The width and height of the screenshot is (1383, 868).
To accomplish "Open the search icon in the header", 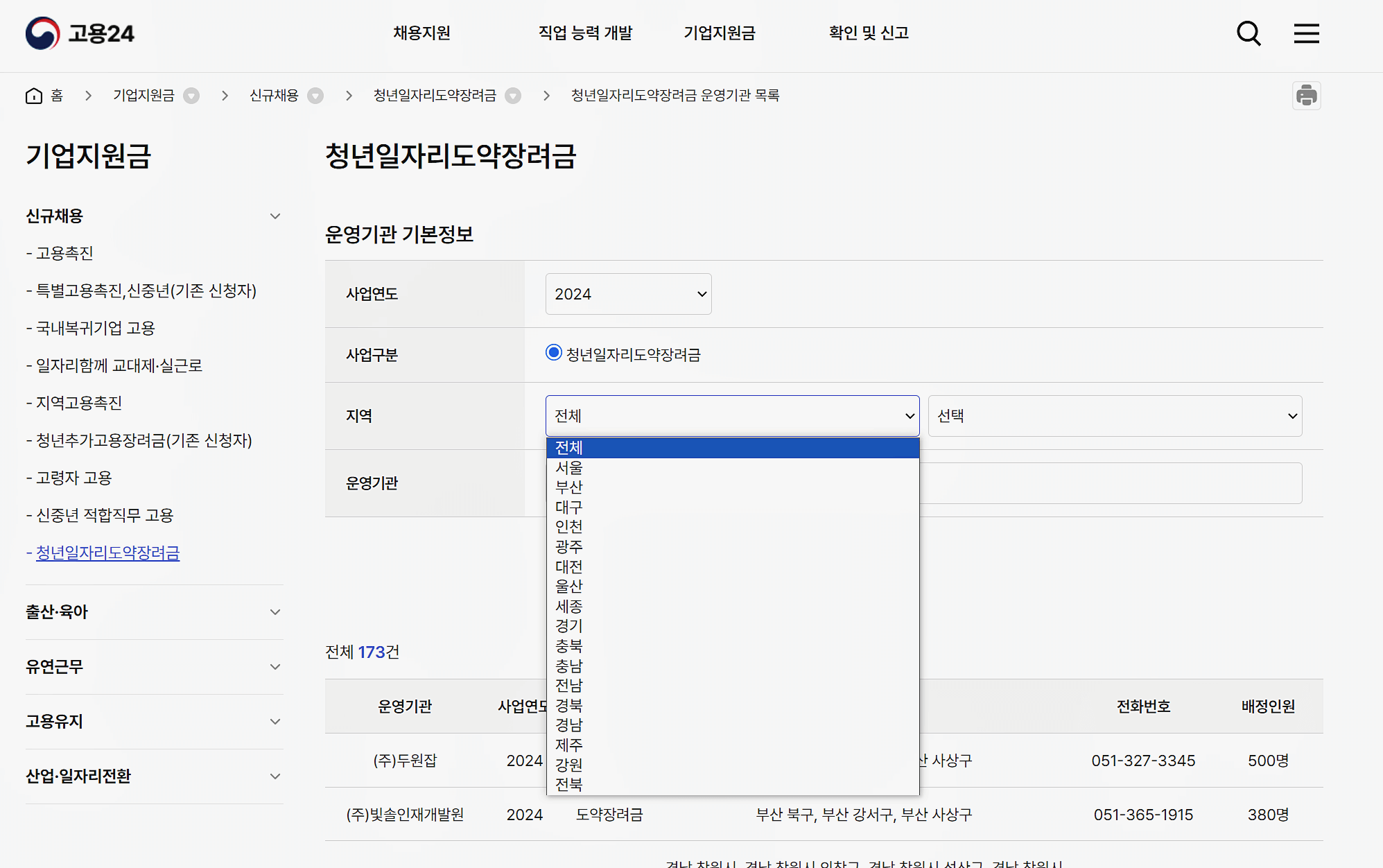I will coord(1249,33).
